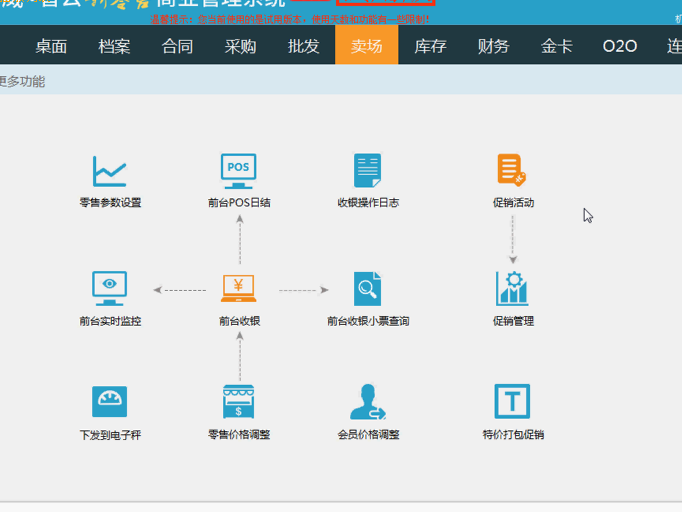The image size is (682, 512).
Task: Open the 收银操作日志 document icon
Action: click(368, 171)
